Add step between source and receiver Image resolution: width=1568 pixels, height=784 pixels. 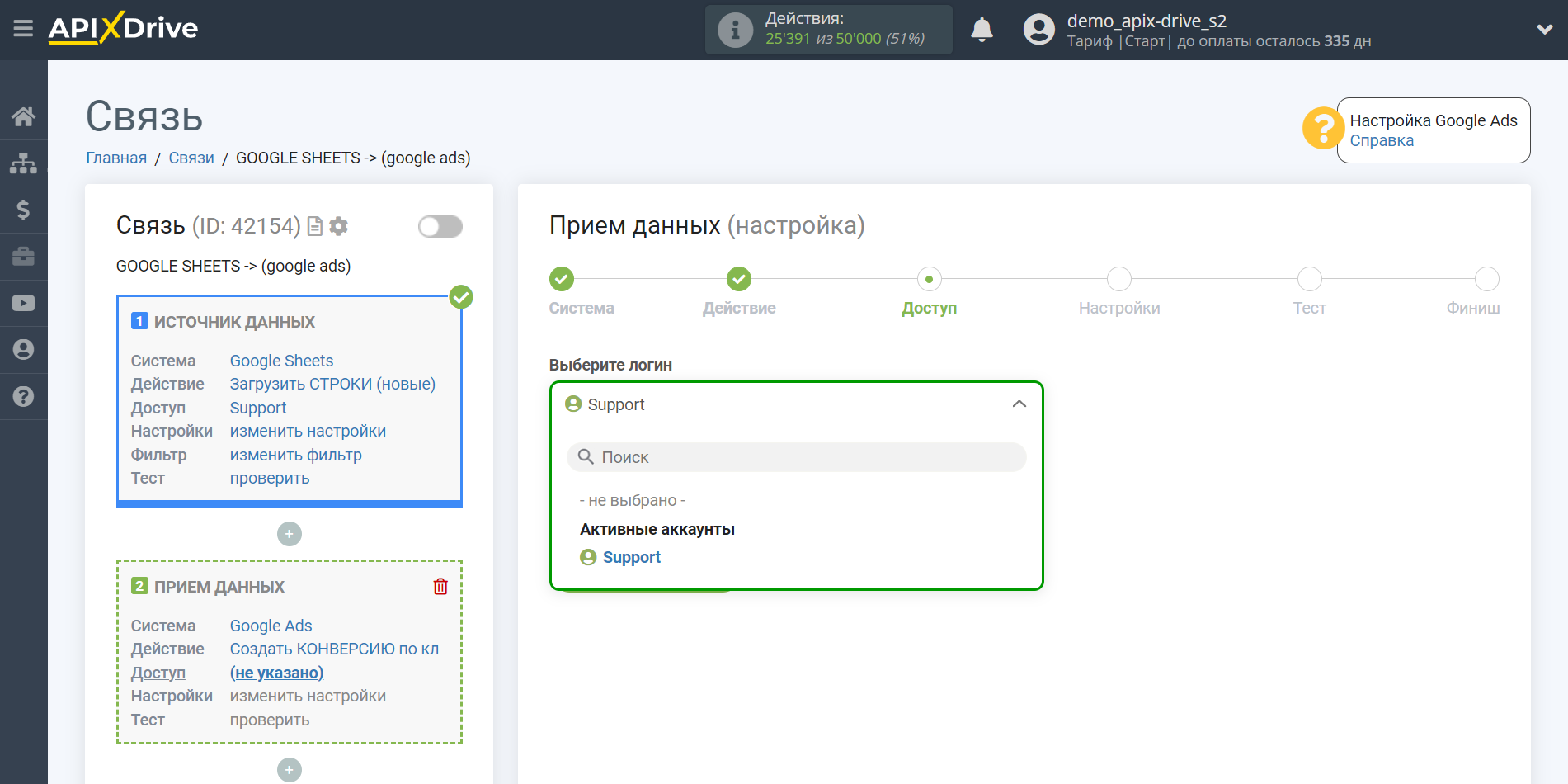coord(290,534)
